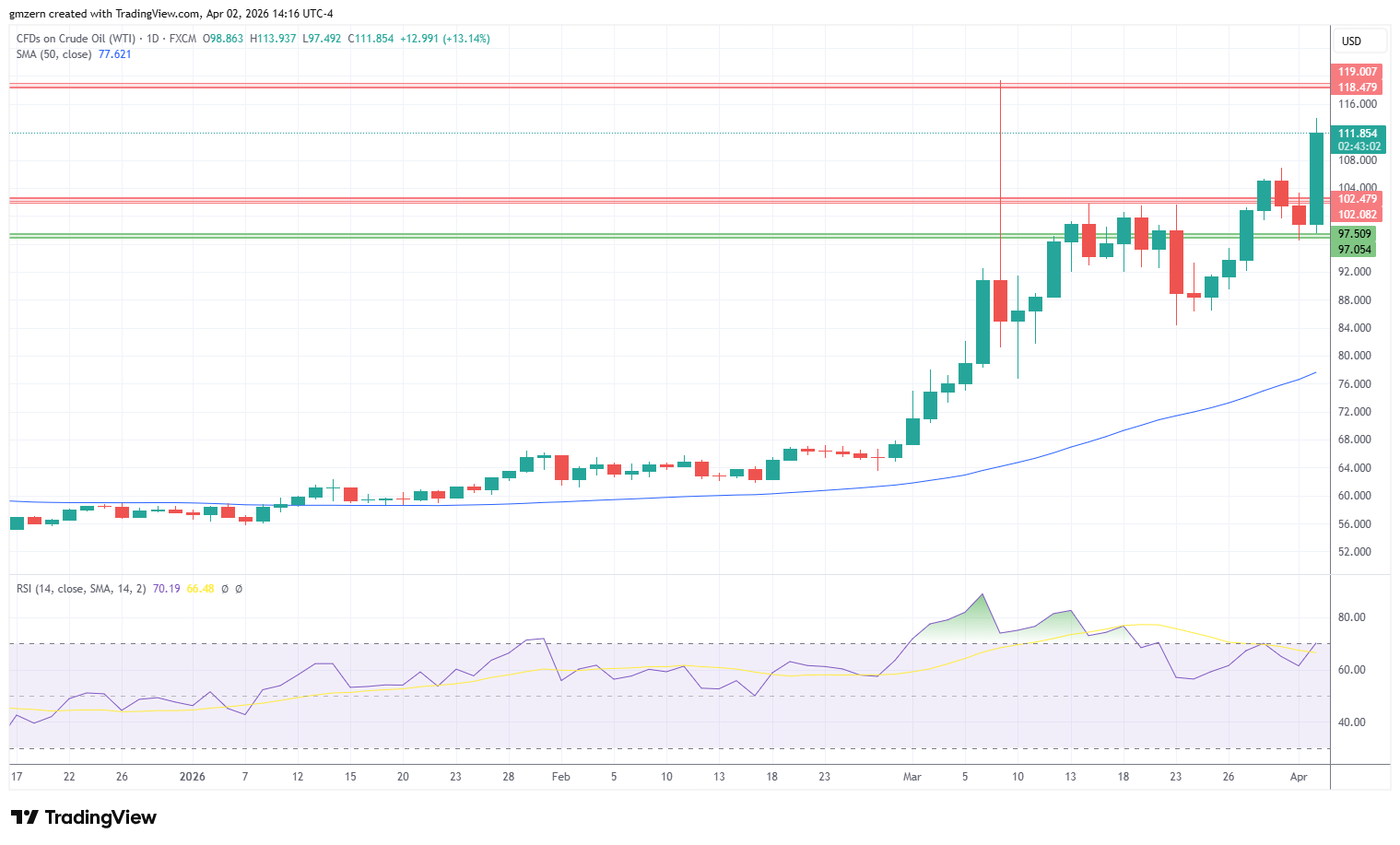Click the TradingView logo at the bottom
The image size is (1400, 845).
[83, 817]
